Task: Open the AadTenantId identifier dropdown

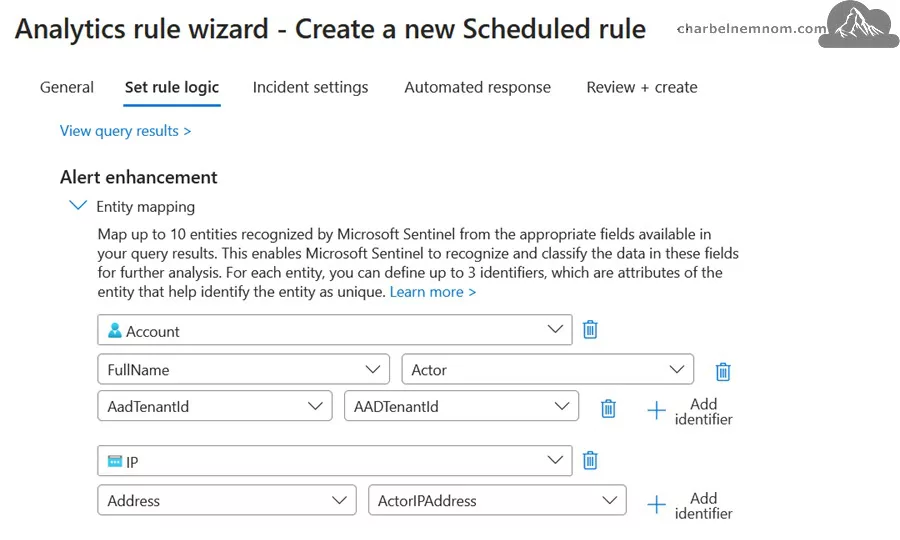Action: point(215,406)
